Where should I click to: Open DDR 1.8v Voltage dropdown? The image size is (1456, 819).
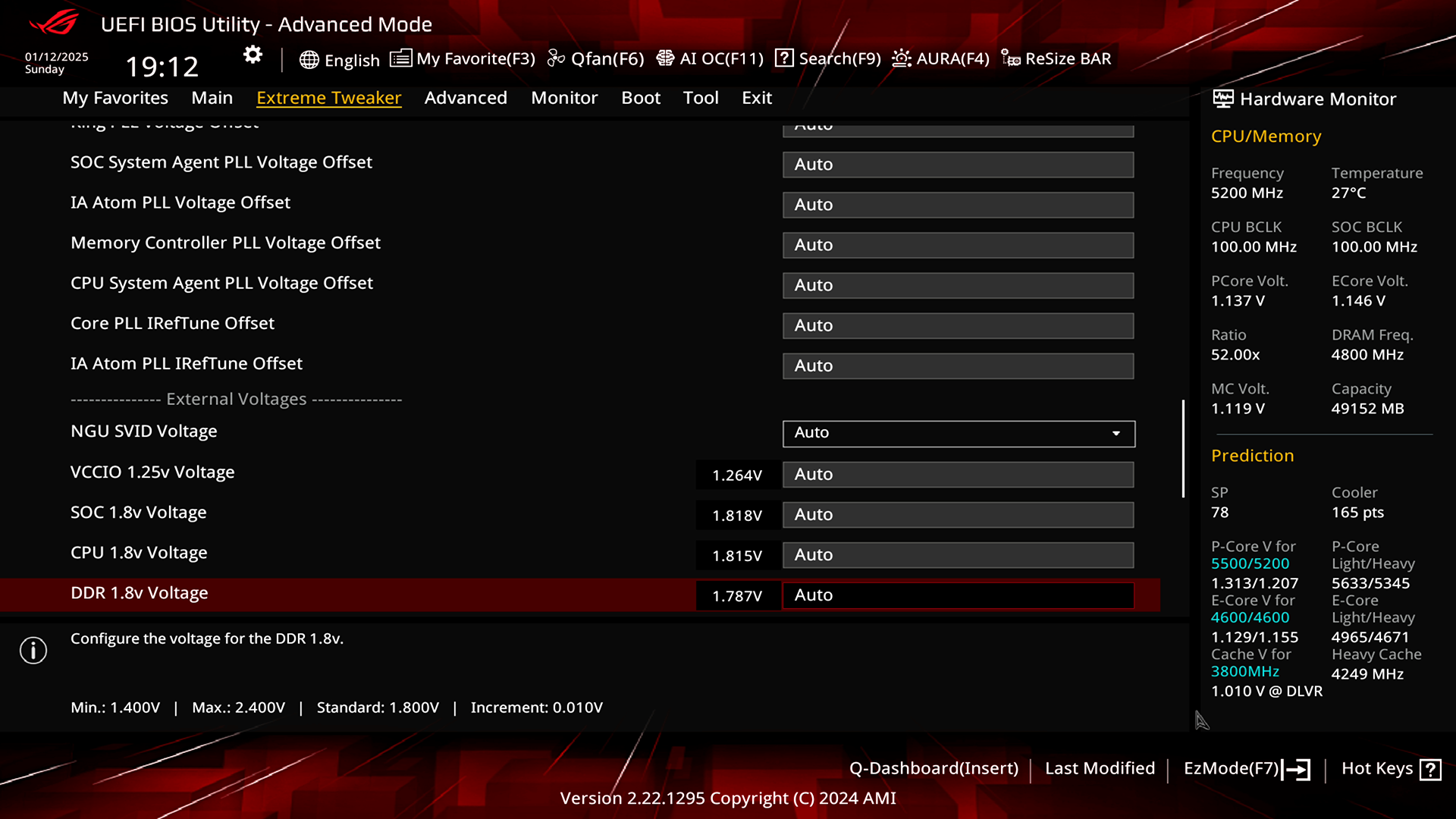pos(958,594)
